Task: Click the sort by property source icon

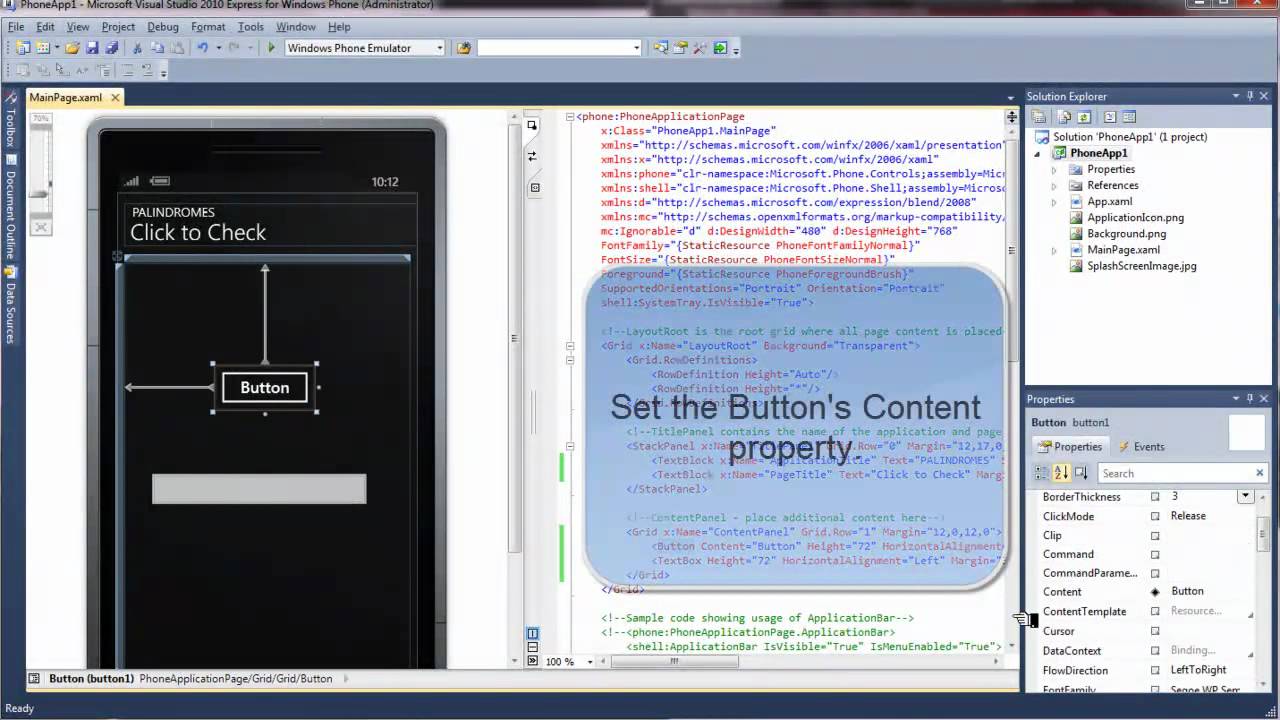Action: pos(1081,473)
